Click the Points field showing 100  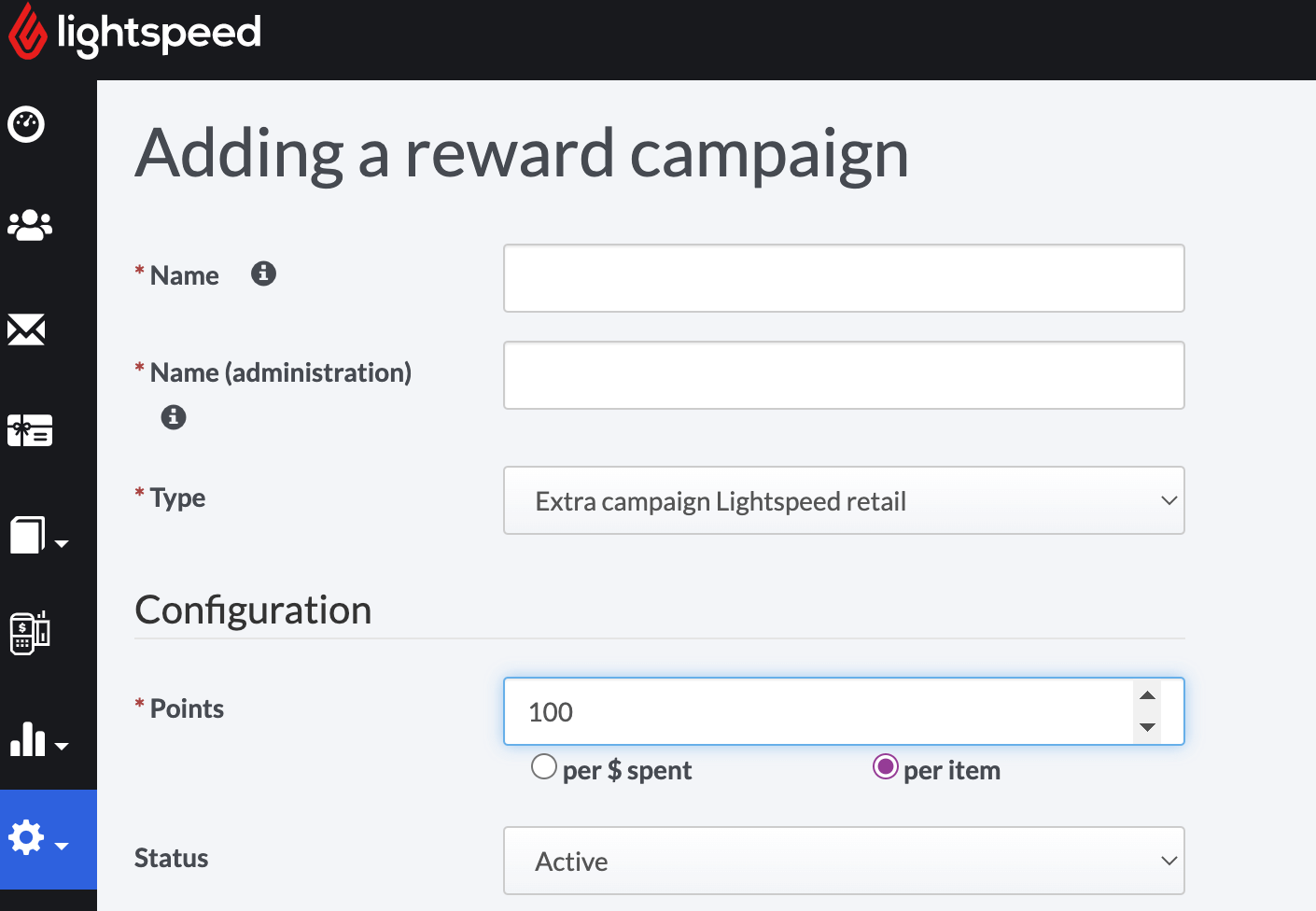point(821,711)
